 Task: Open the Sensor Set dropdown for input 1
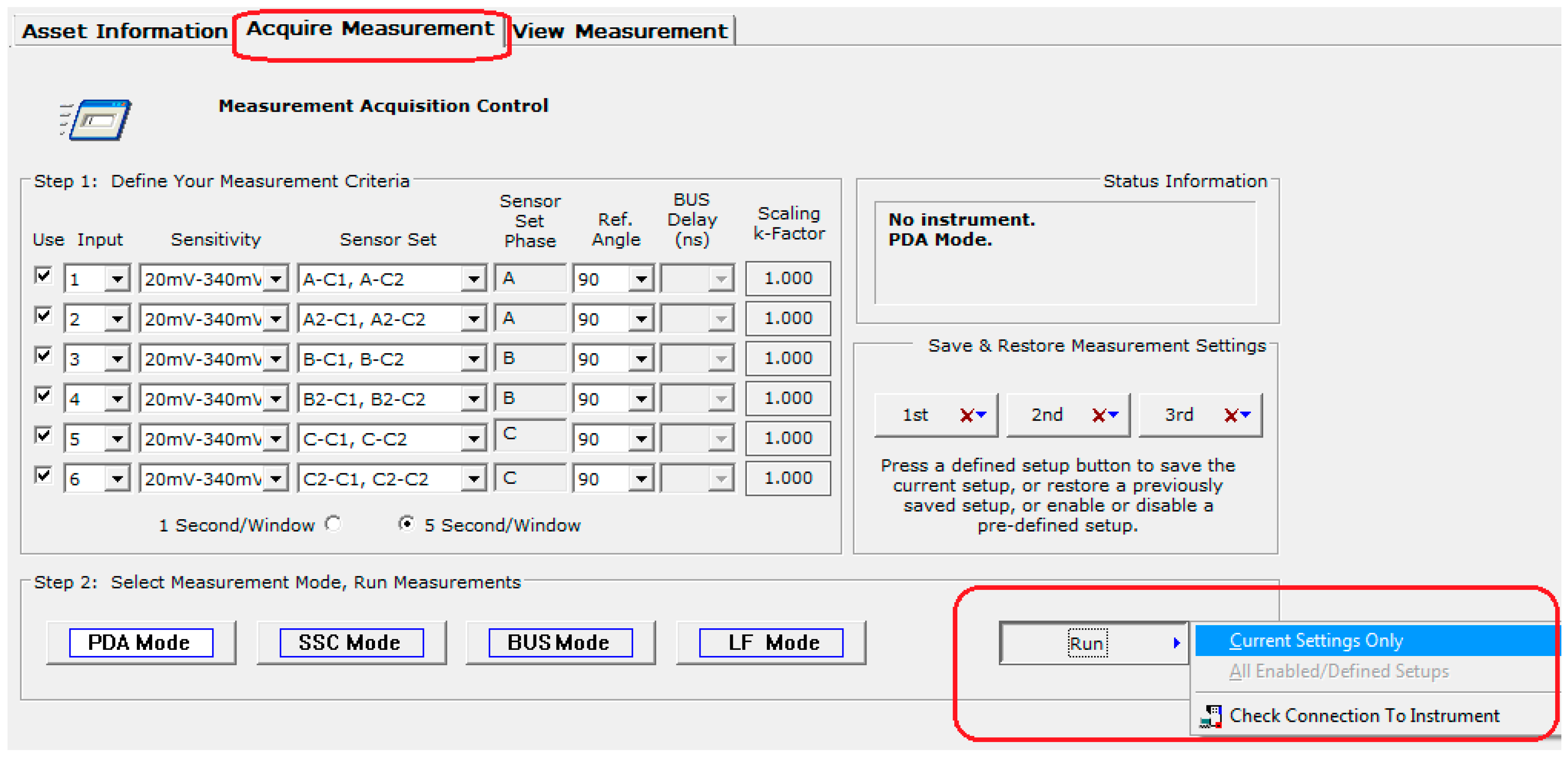(x=474, y=278)
